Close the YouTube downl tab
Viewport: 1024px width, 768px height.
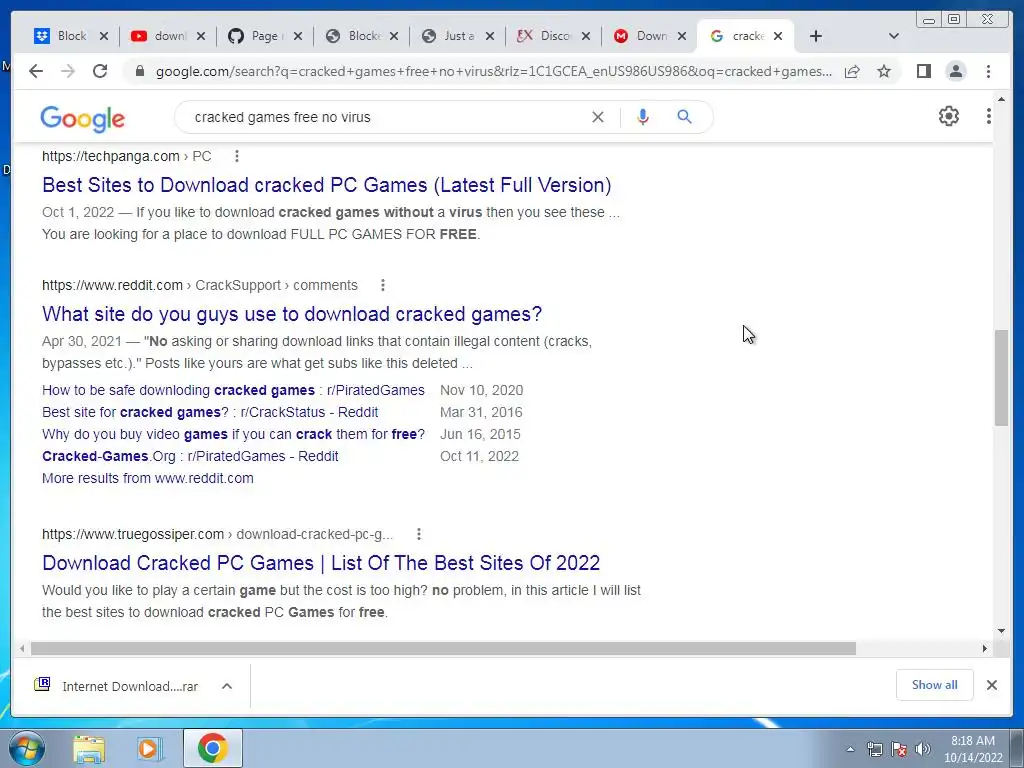pyautogui.click(x=201, y=36)
